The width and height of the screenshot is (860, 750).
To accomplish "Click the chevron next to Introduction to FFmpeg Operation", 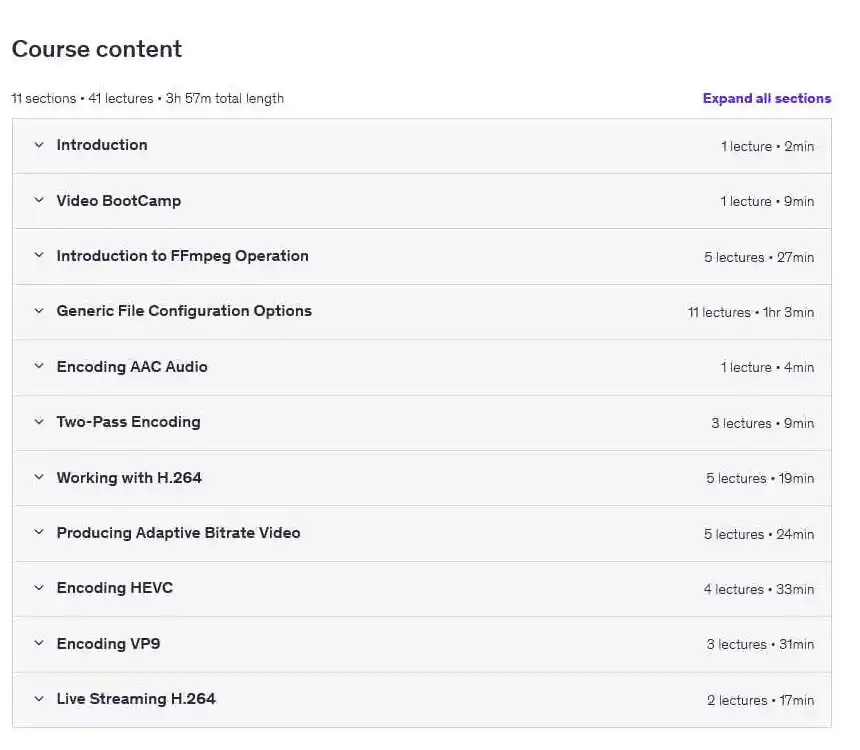I will [39, 255].
